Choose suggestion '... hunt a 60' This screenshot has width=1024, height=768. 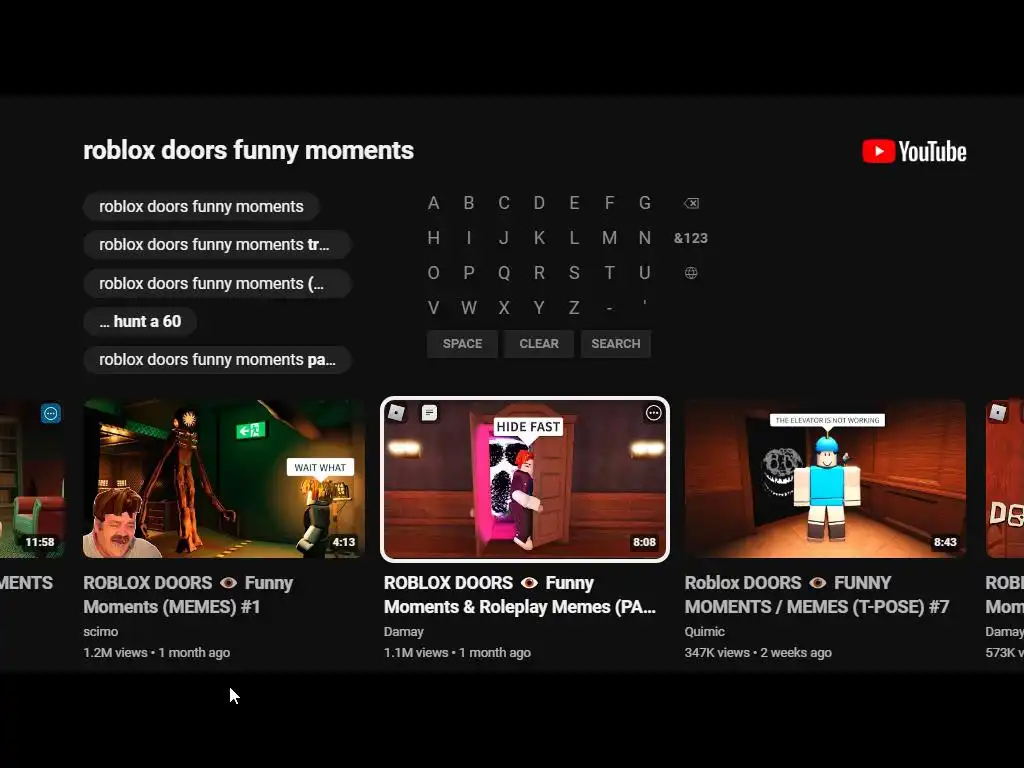(x=140, y=321)
